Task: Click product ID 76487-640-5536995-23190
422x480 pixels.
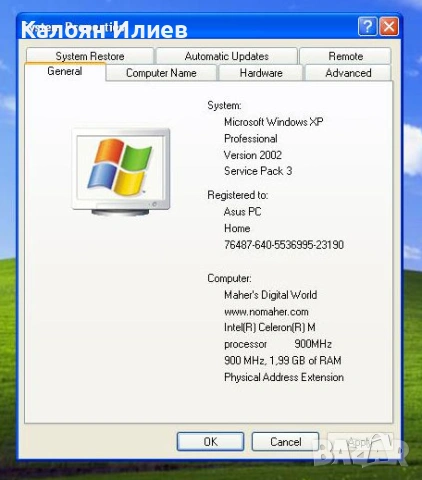Action: pos(284,245)
